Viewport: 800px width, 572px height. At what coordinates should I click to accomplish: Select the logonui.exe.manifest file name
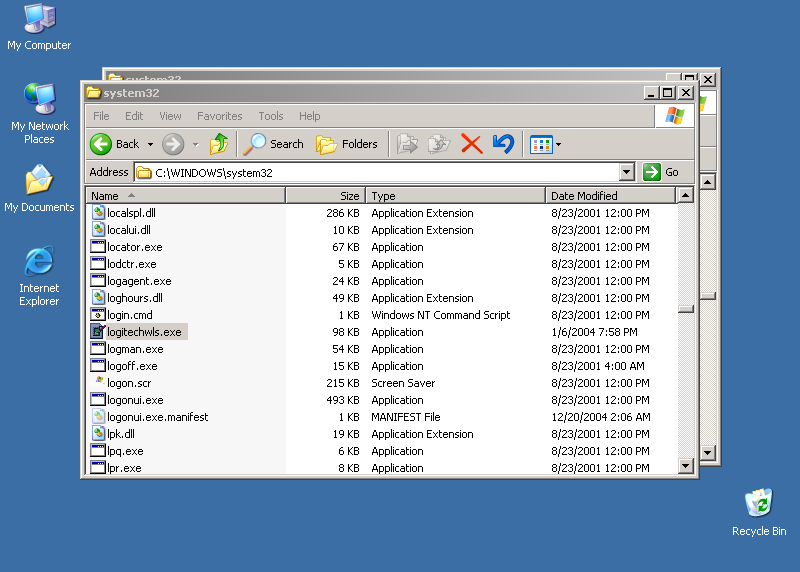[158, 417]
